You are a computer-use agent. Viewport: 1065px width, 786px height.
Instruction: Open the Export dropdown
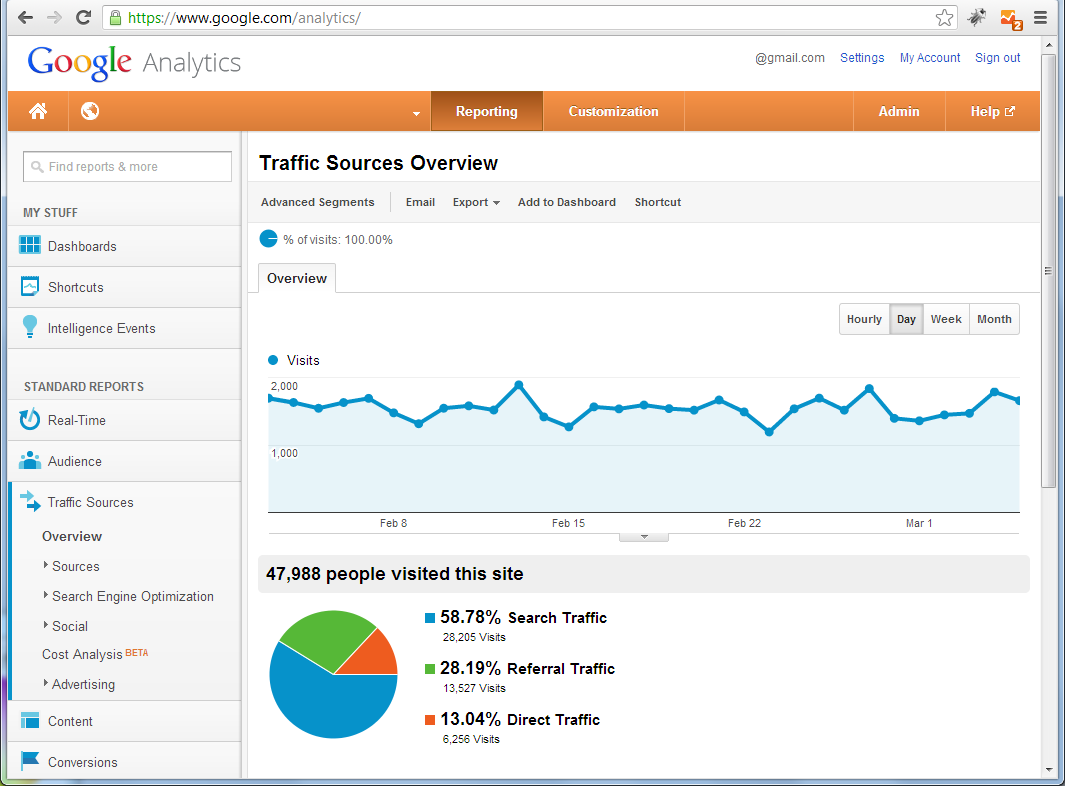[476, 202]
